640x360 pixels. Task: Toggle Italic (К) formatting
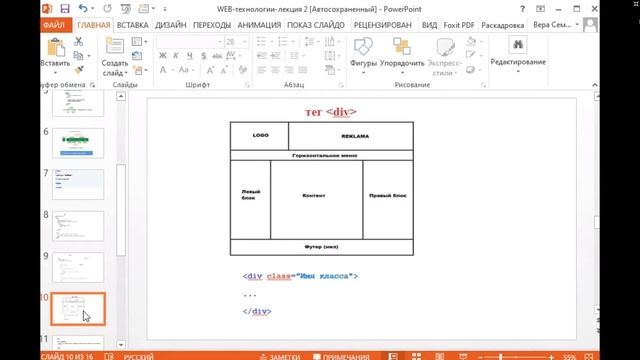(x=176, y=56)
